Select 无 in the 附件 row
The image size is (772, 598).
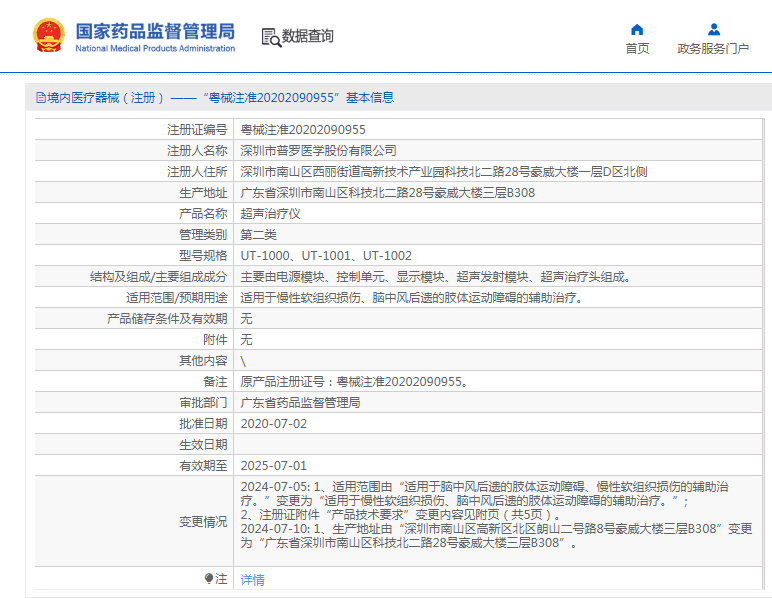click(246, 340)
